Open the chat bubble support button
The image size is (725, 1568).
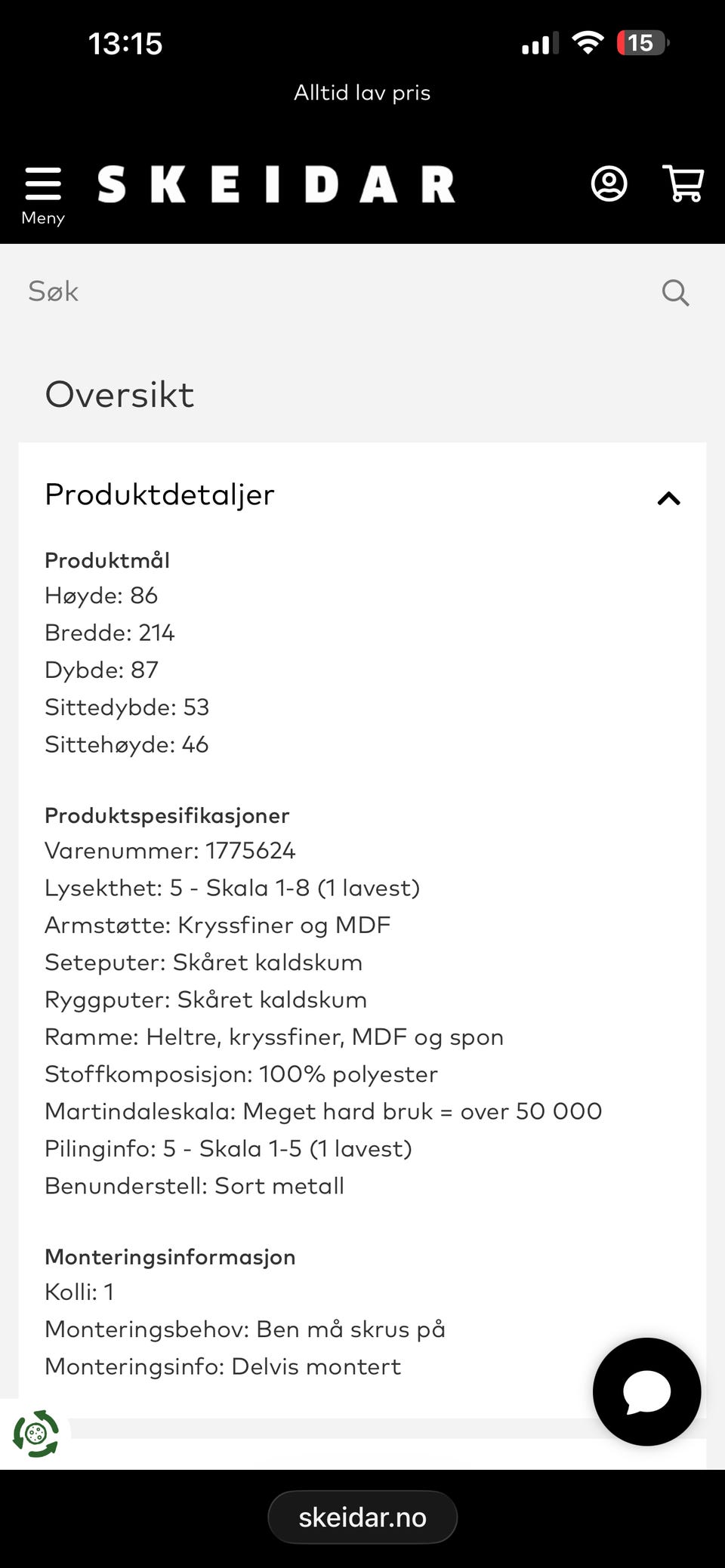coord(647,1391)
